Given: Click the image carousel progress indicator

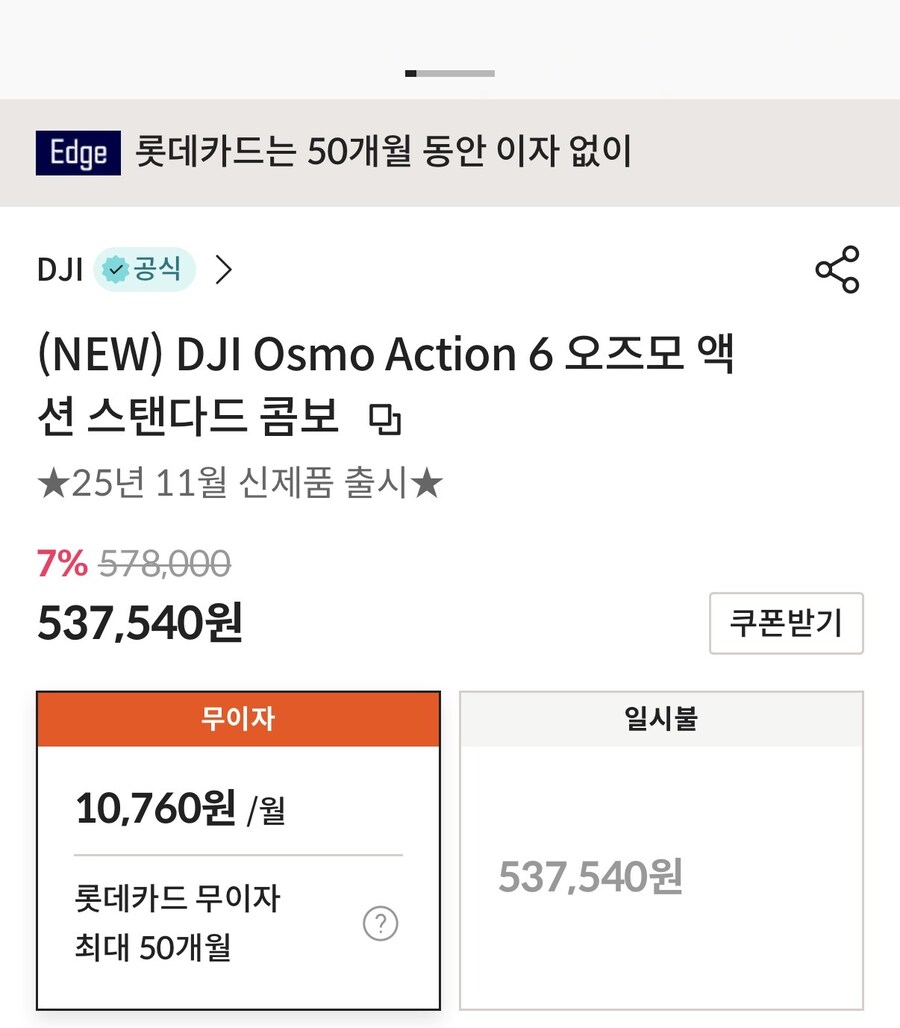Looking at the screenshot, I should [x=450, y=73].
